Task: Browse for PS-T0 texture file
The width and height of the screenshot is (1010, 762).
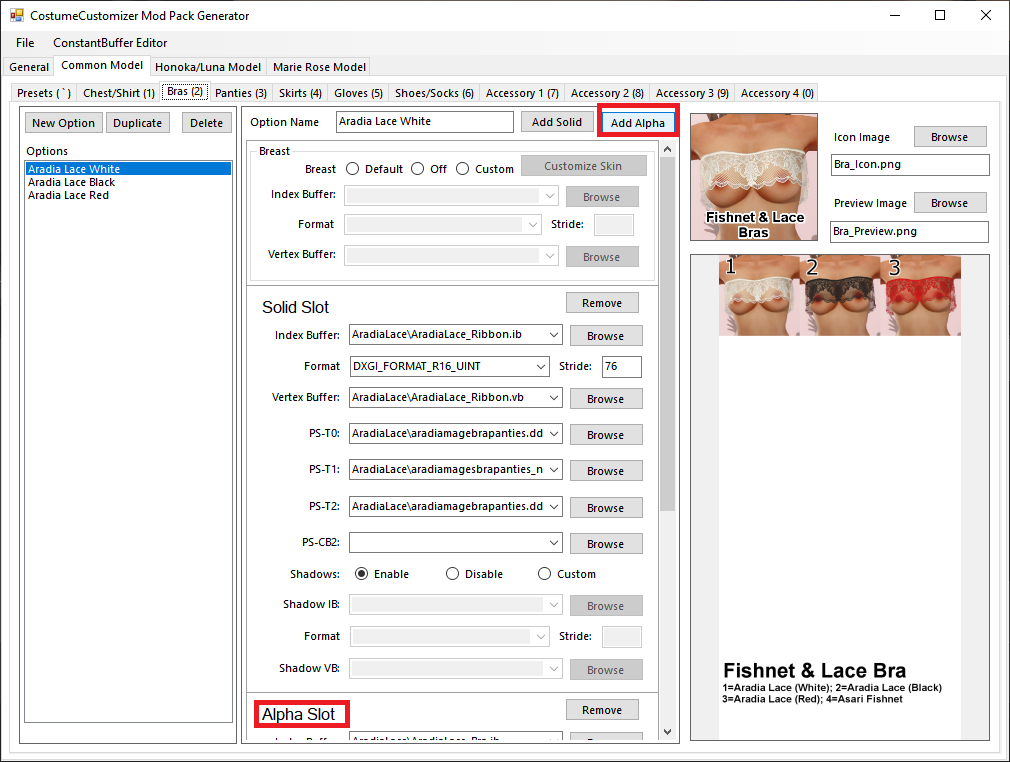Action: pyautogui.click(x=605, y=435)
